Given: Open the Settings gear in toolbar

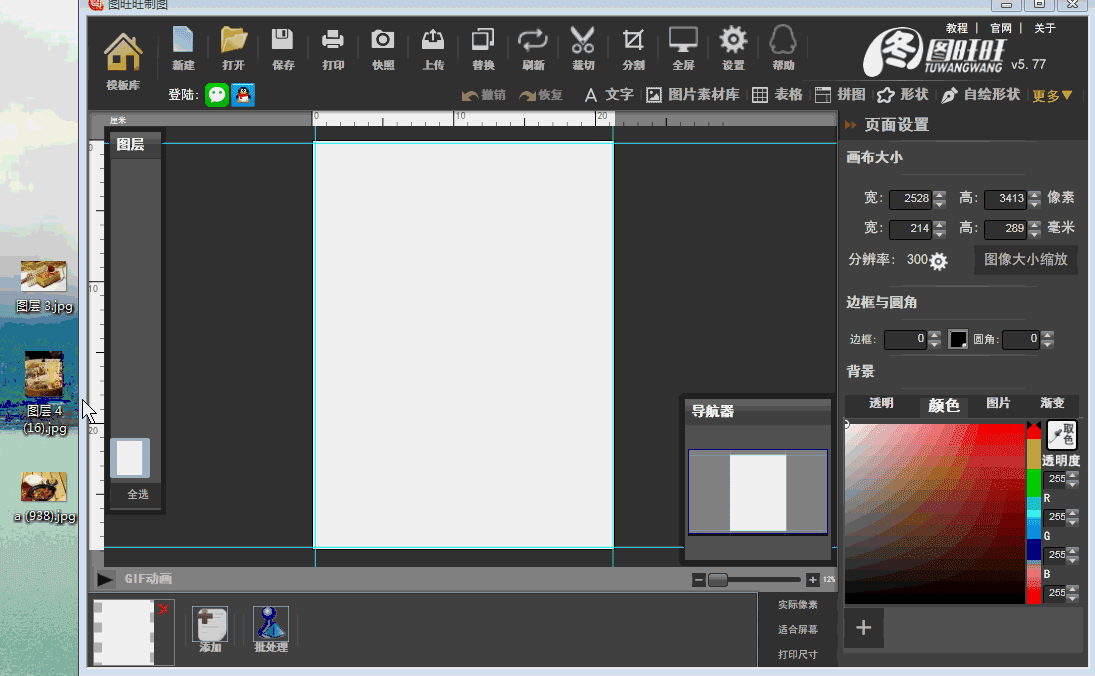Looking at the screenshot, I should (x=733, y=42).
